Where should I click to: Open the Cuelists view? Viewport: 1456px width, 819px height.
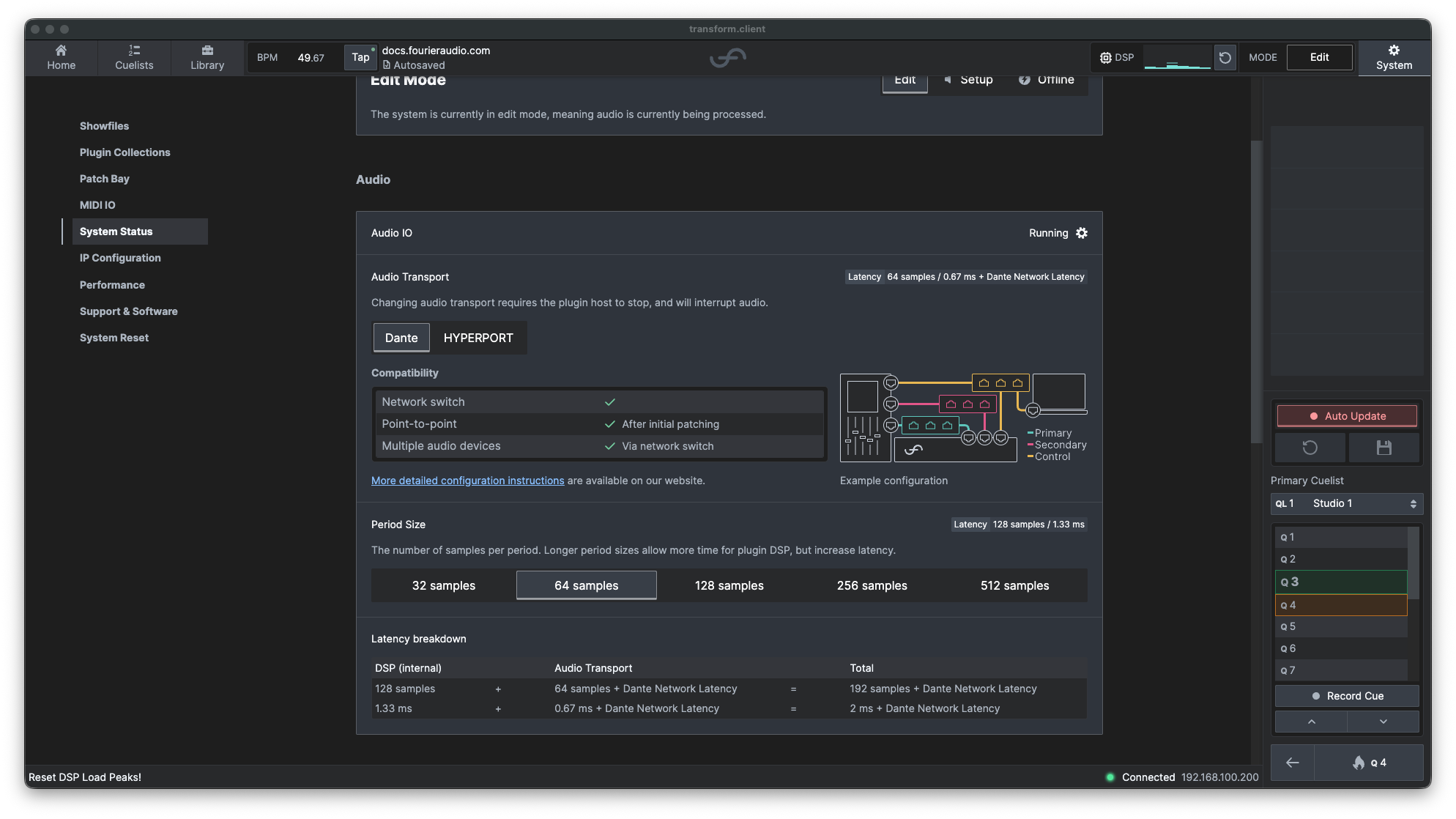[134, 57]
